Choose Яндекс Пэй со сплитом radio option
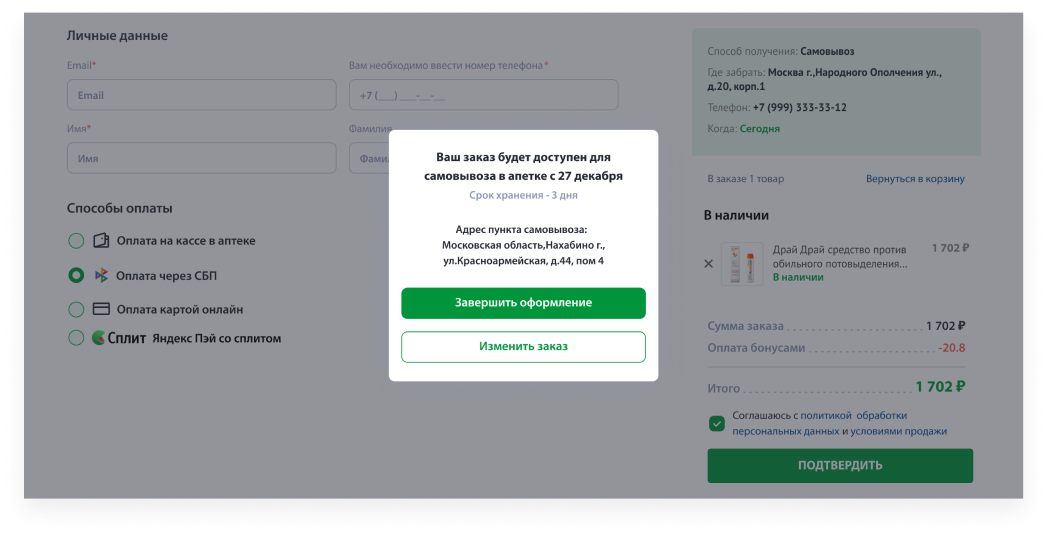1048x535 pixels. pyautogui.click(x=76, y=338)
